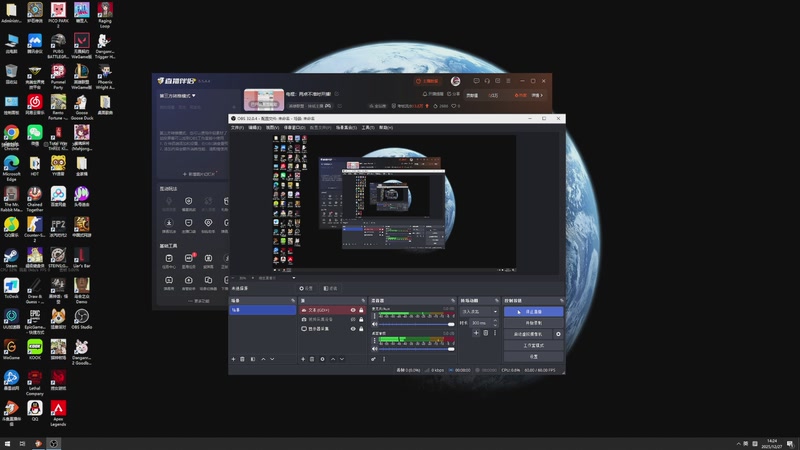The height and width of the screenshot is (450, 800).
Task: Click user avatar in 直播伴侣 window
Action: (455, 81)
